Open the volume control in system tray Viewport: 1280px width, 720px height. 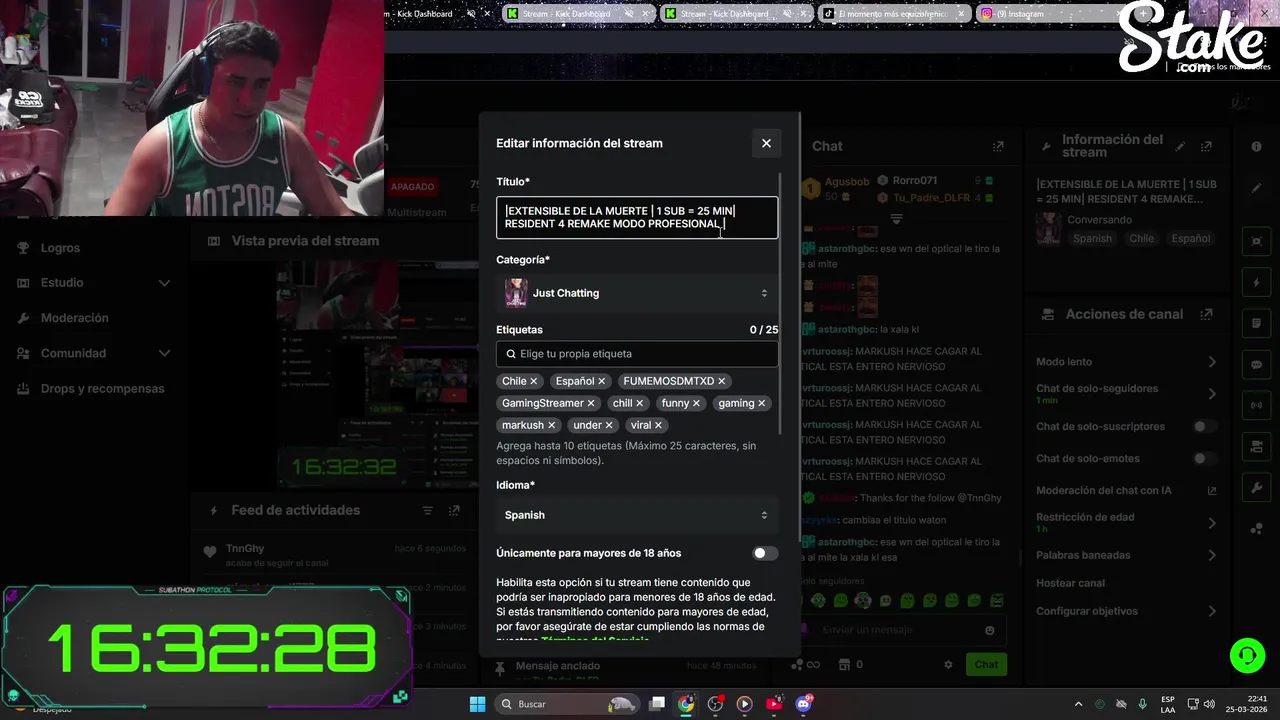(1209, 704)
